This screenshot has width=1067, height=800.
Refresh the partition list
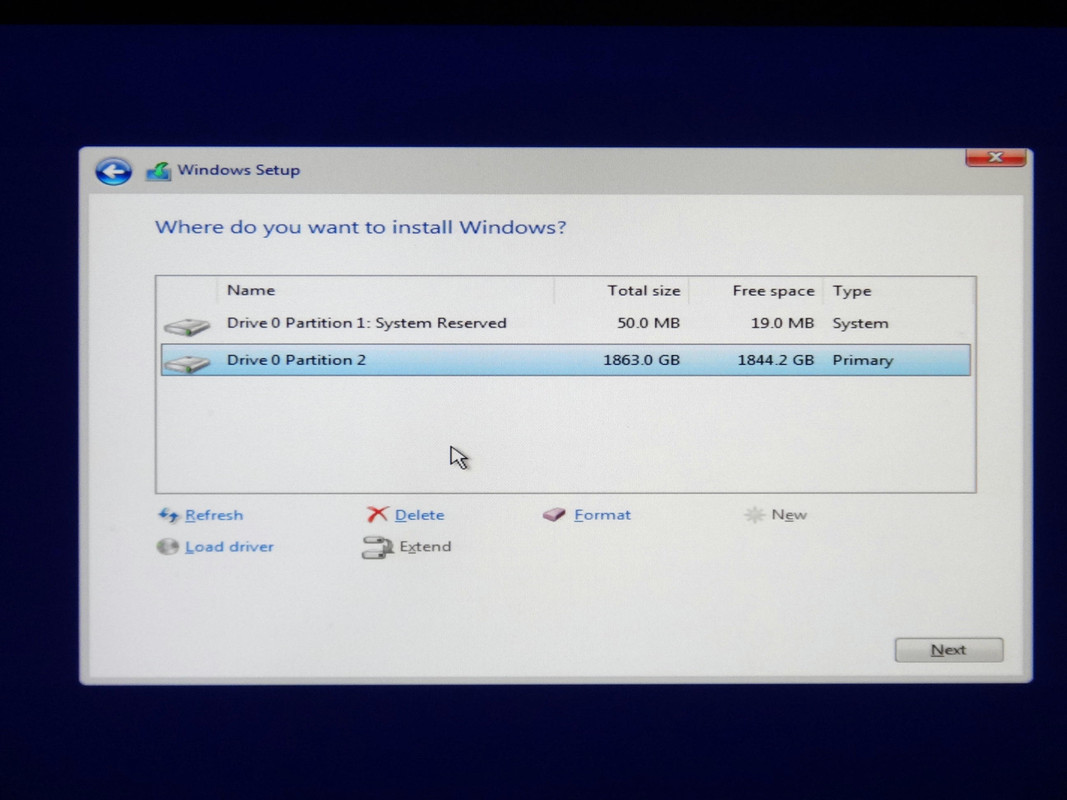click(x=214, y=515)
